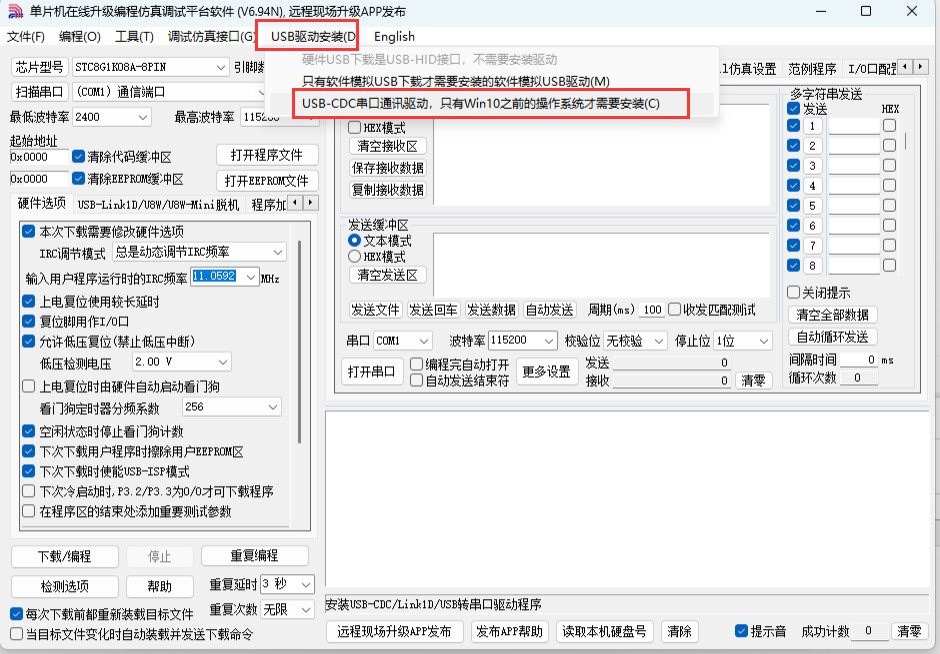
Task: Click the 间隔时间 input field
Action: tap(859, 360)
